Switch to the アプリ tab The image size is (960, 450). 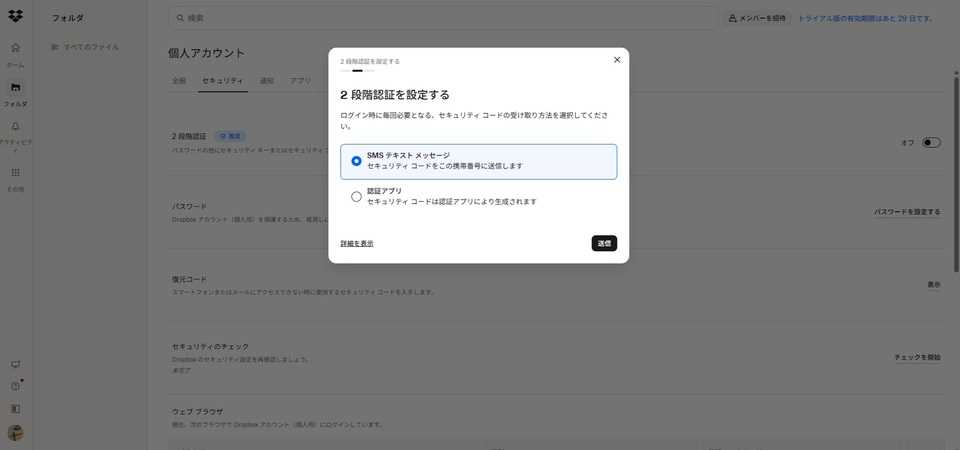(x=300, y=81)
